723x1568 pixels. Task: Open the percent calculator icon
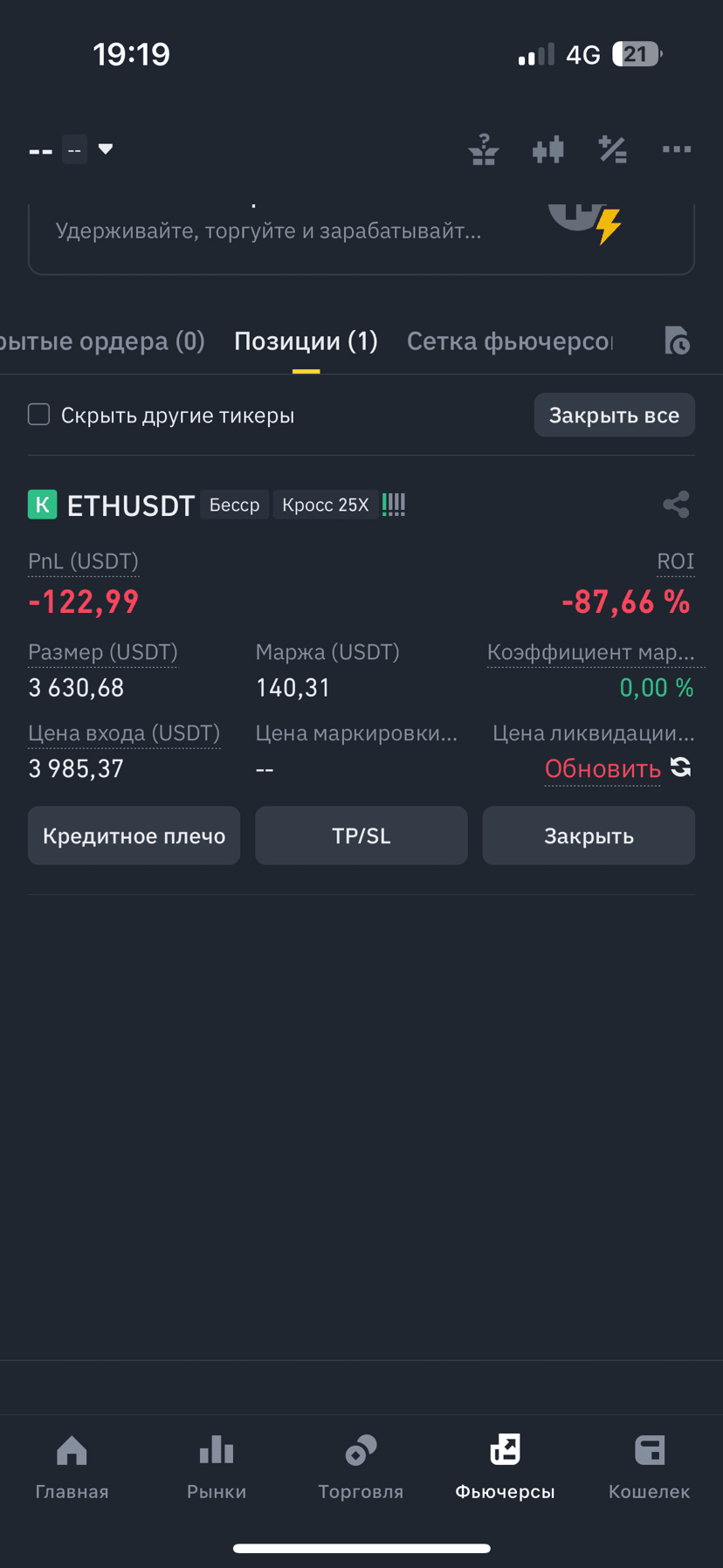(x=612, y=150)
